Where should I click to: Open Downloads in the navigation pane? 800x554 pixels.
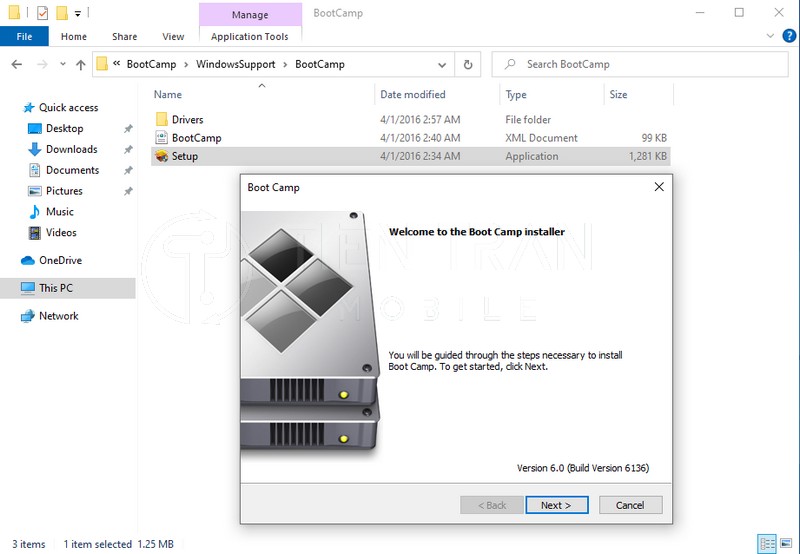coord(71,149)
